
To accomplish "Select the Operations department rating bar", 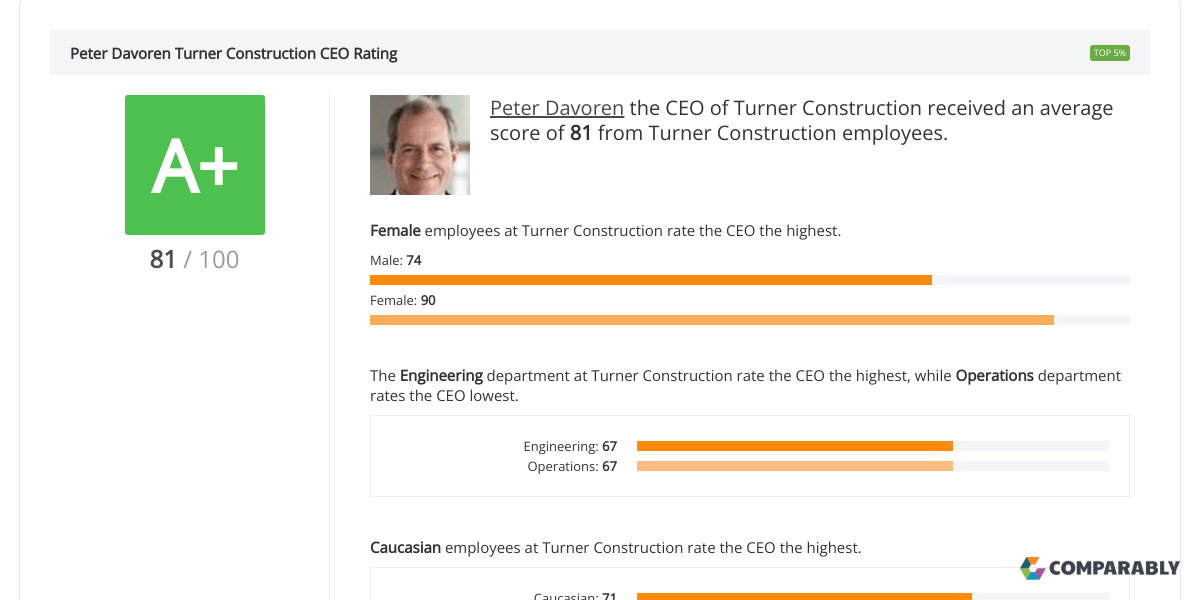I will click(872, 466).
